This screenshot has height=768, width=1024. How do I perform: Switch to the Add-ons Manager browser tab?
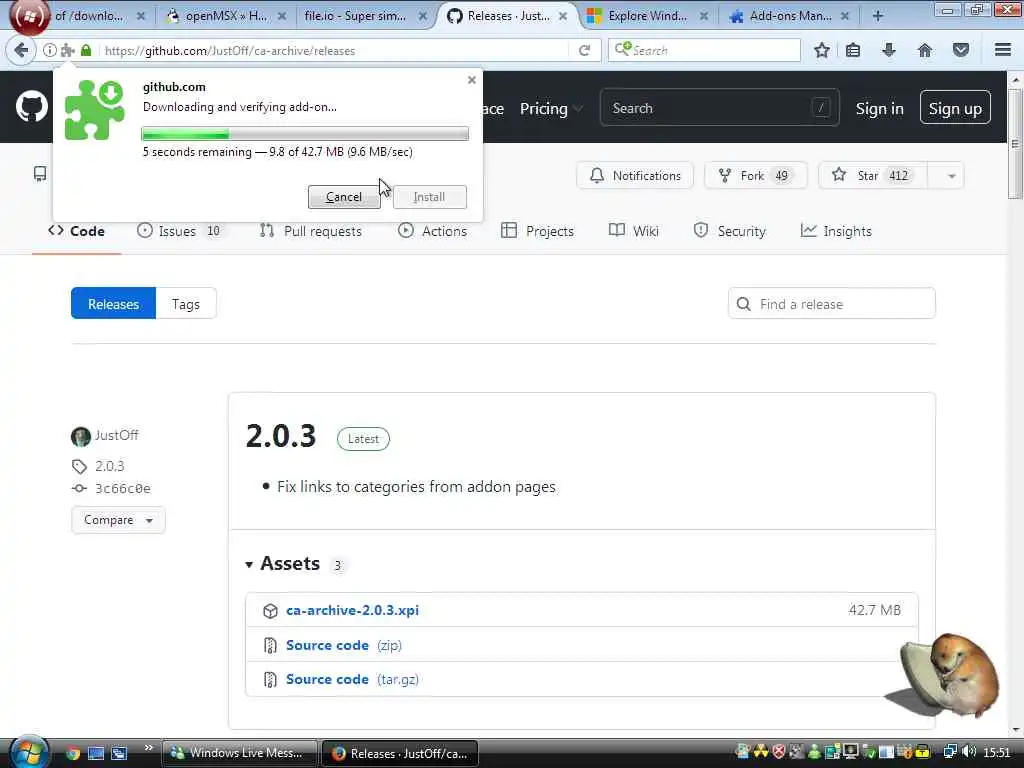(x=790, y=16)
